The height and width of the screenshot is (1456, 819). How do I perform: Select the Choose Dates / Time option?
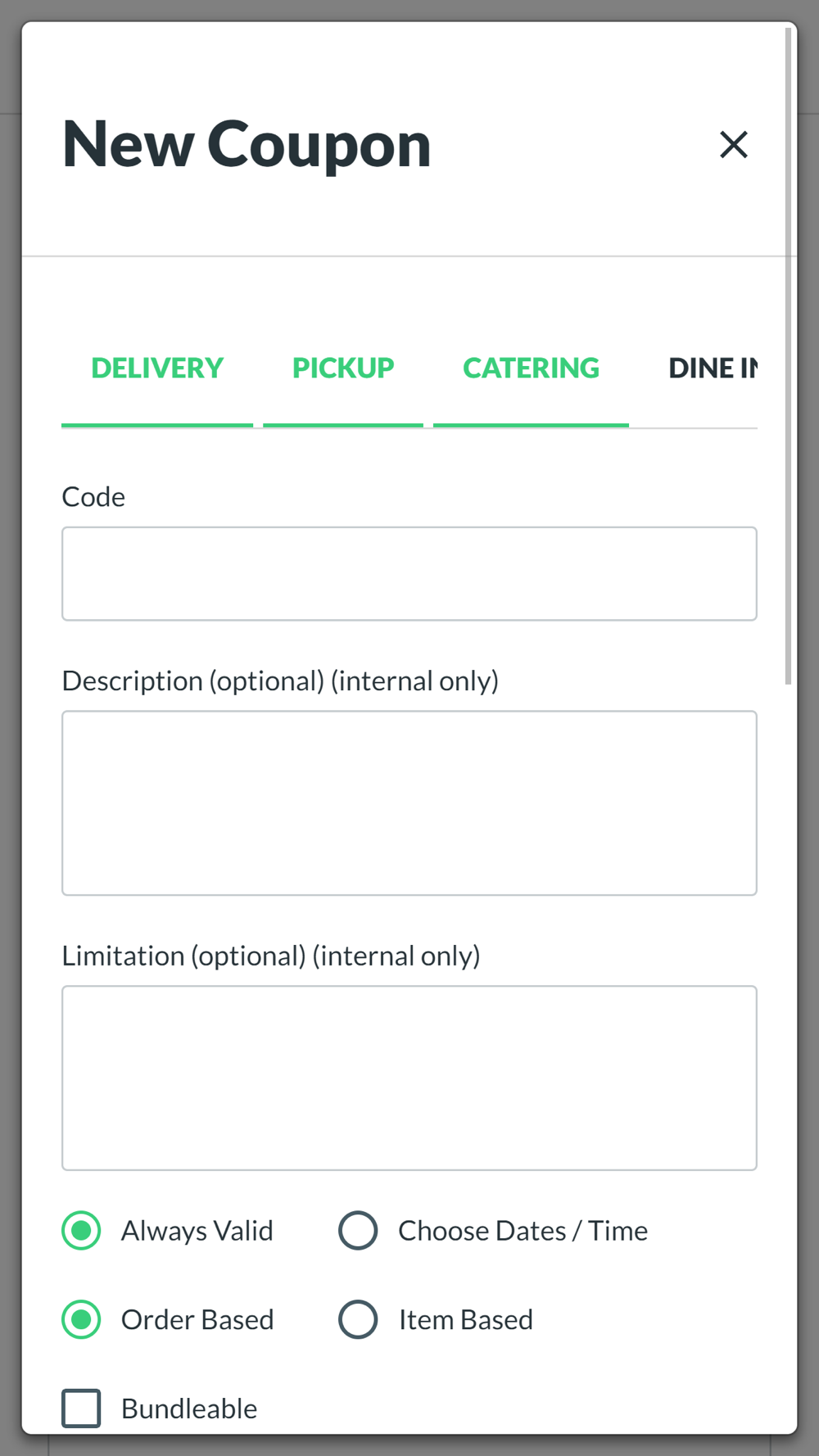358,1230
